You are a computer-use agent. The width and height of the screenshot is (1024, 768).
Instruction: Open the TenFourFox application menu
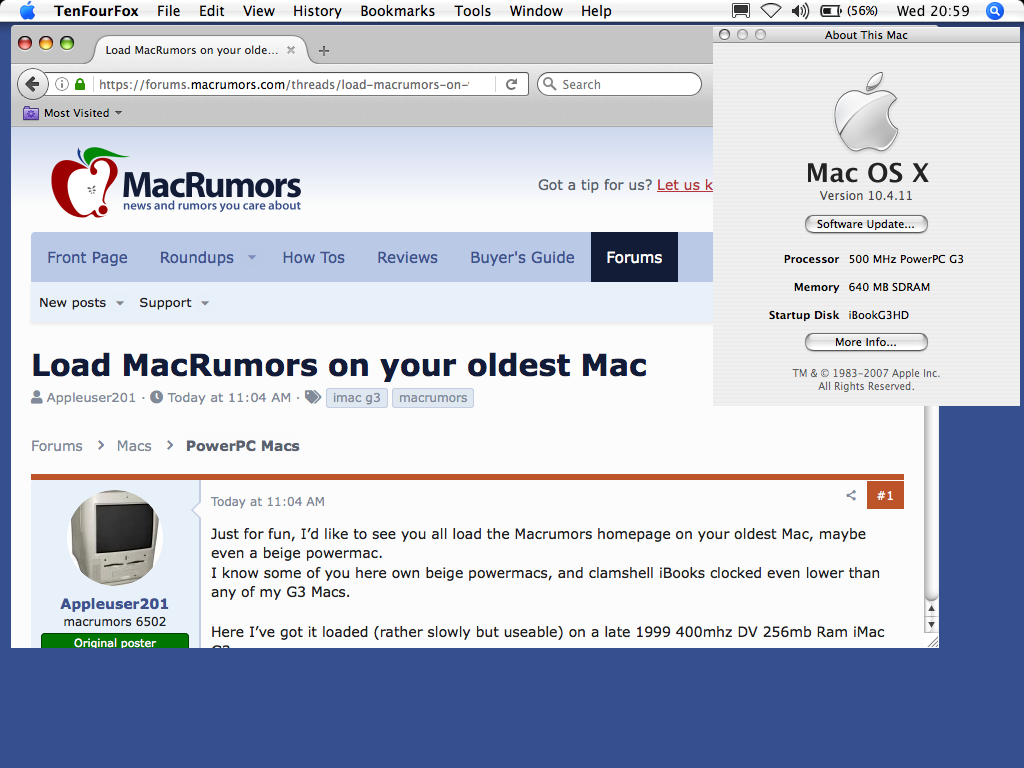point(97,11)
